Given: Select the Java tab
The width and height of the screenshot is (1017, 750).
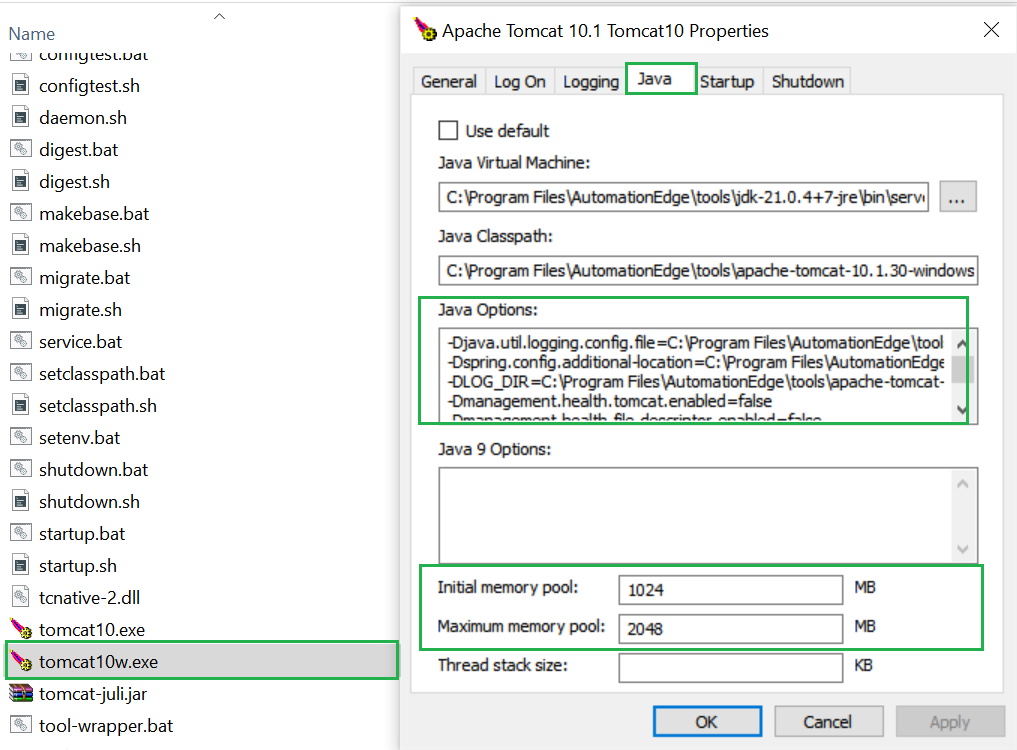Looking at the screenshot, I should coord(661,79).
